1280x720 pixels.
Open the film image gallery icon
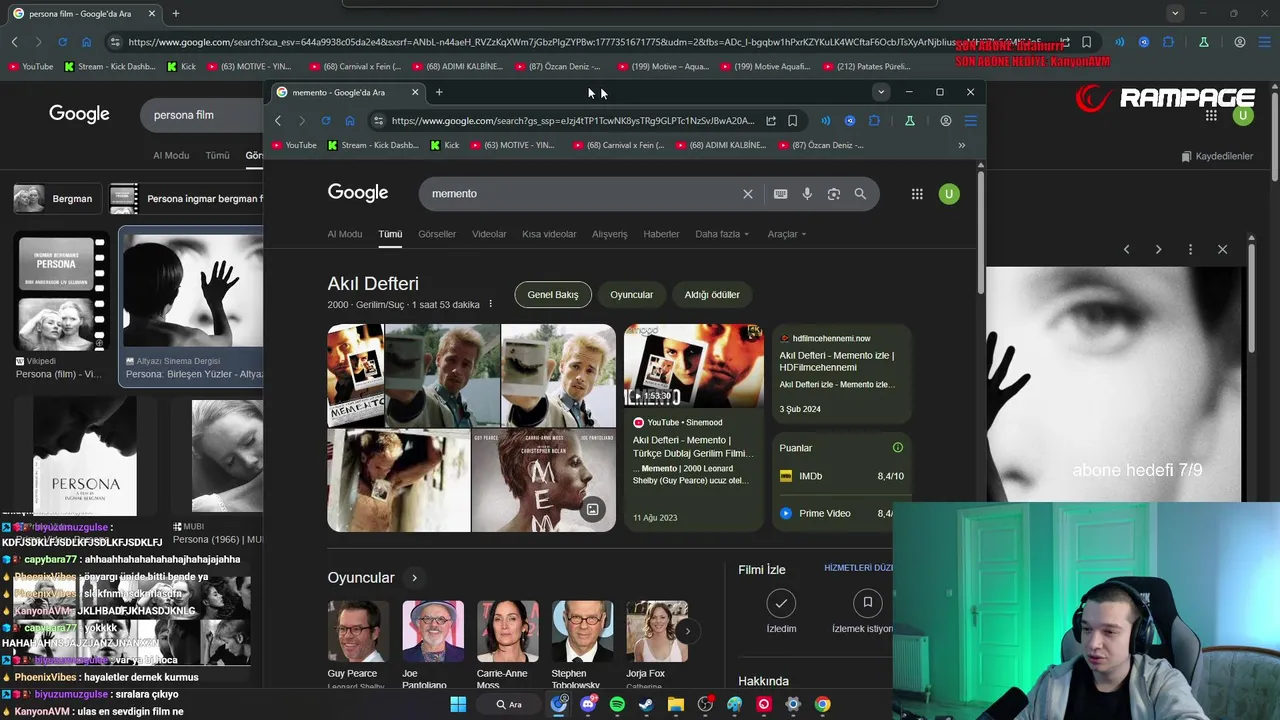click(x=592, y=510)
